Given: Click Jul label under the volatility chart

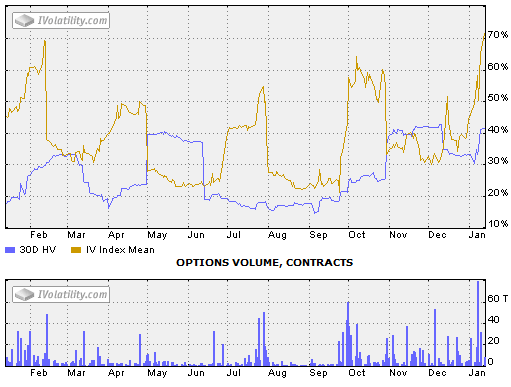Looking at the screenshot, I should (x=234, y=235).
